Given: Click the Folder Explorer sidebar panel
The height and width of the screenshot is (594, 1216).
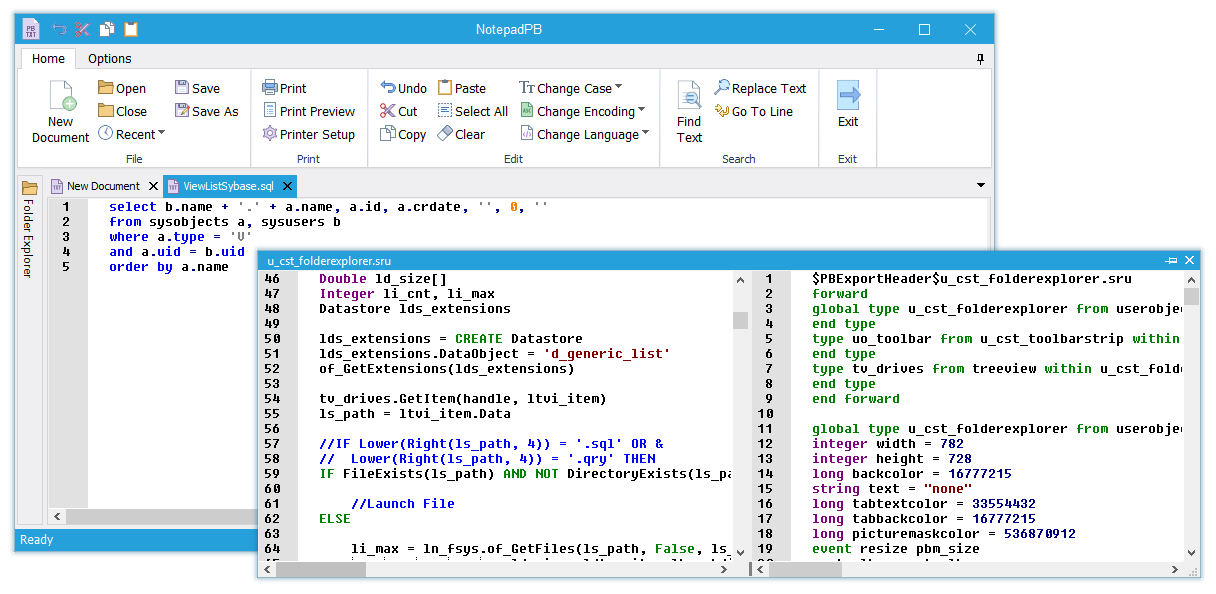Looking at the screenshot, I should pyautogui.click(x=29, y=236).
